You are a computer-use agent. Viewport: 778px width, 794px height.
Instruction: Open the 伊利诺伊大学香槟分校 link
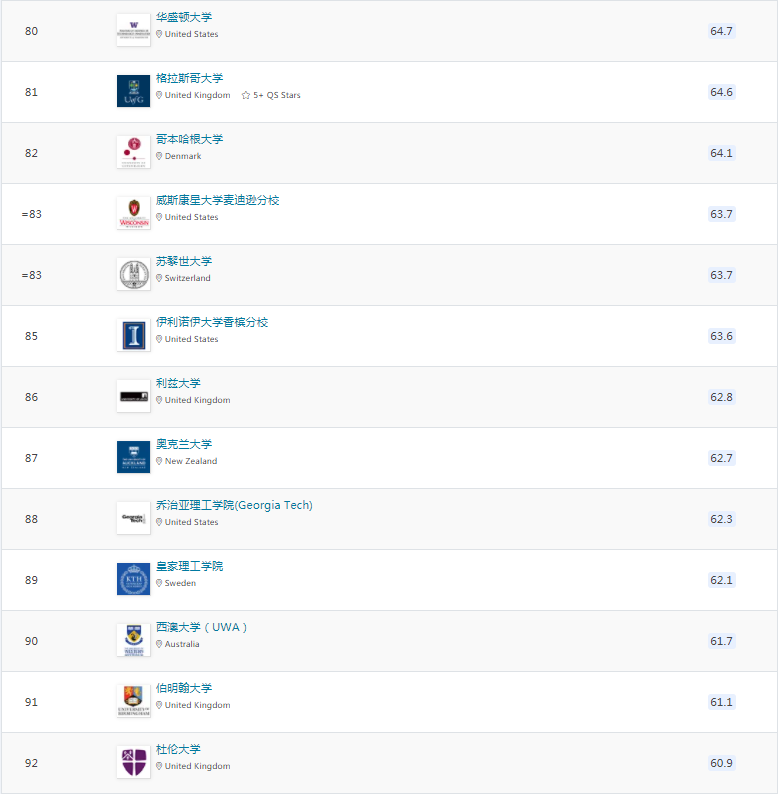pyautogui.click(x=212, y=322)
